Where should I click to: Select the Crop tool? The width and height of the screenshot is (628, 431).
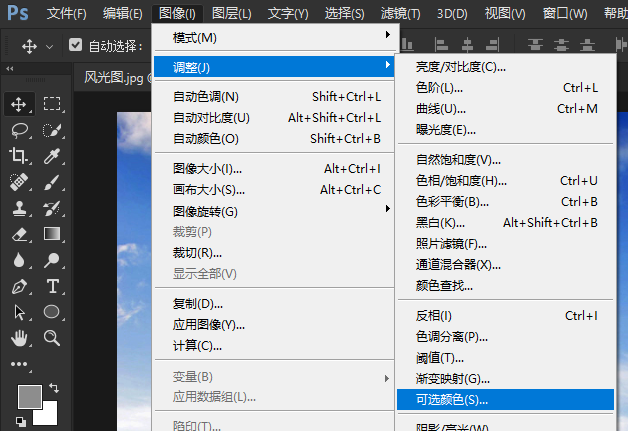(18, 155)
